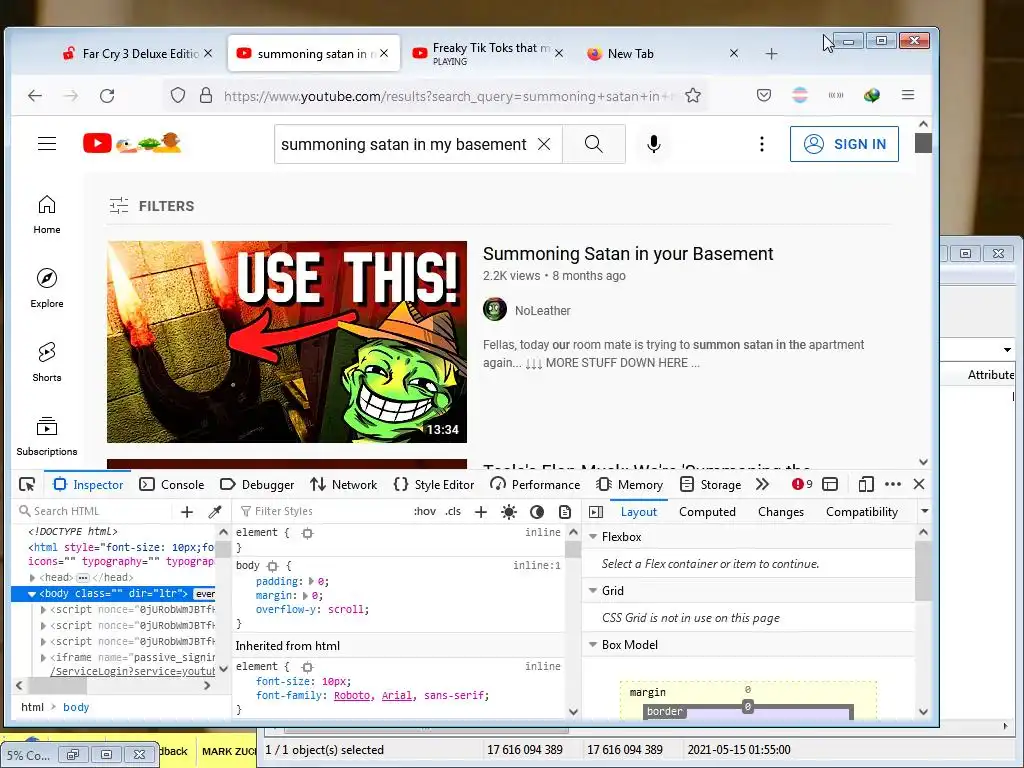The width and height of the screenshot is (1024, 768).
Task: Open devtools customize three-dot menu
Action: point(893,485)
